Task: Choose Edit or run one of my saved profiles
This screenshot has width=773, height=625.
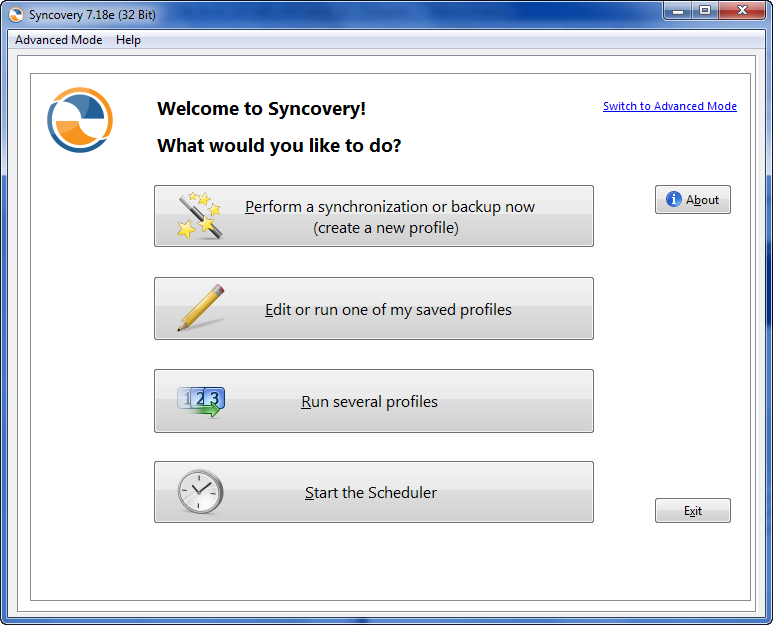Action: click(388, 310)
